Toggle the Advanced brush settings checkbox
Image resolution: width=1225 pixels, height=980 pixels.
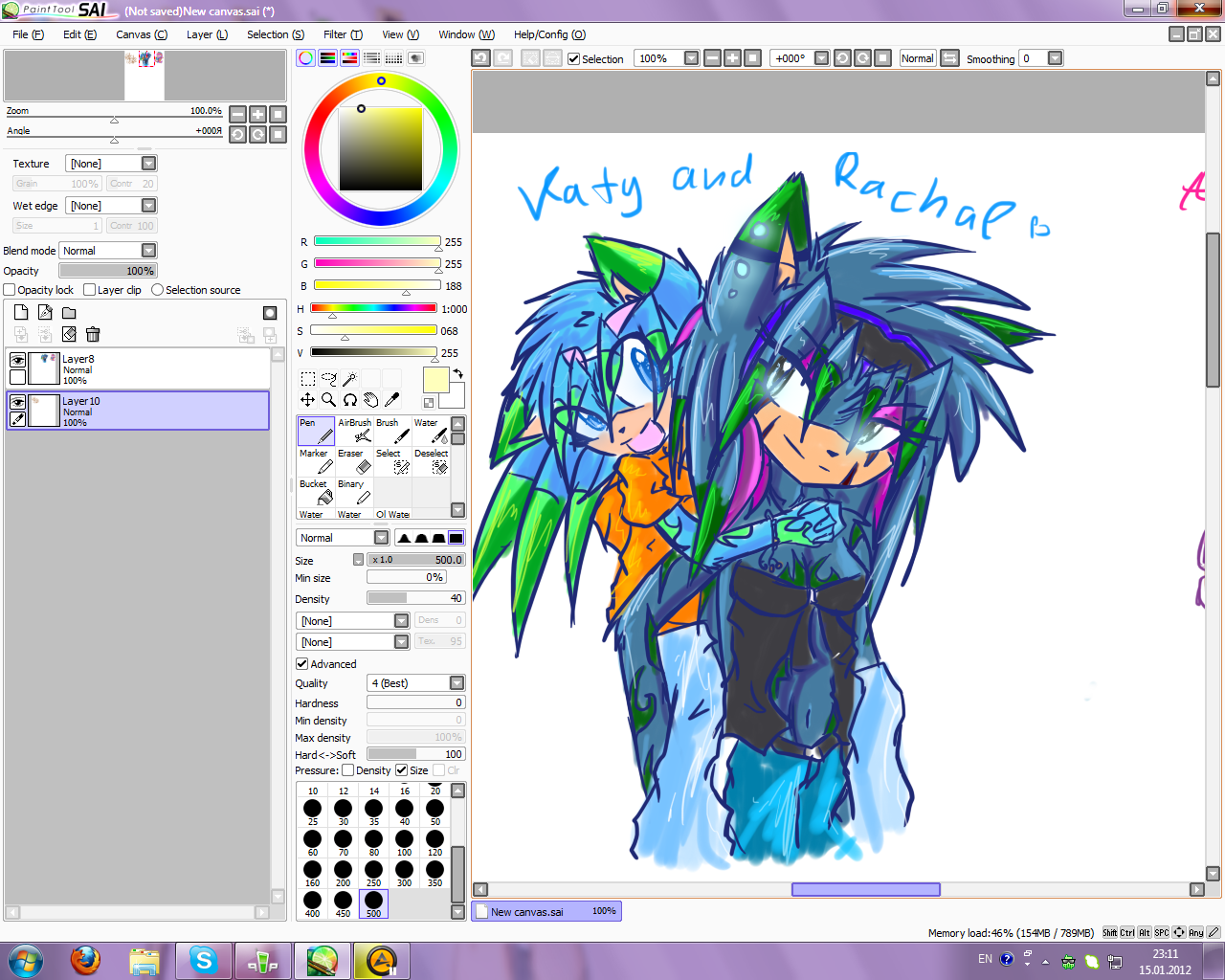301,664
